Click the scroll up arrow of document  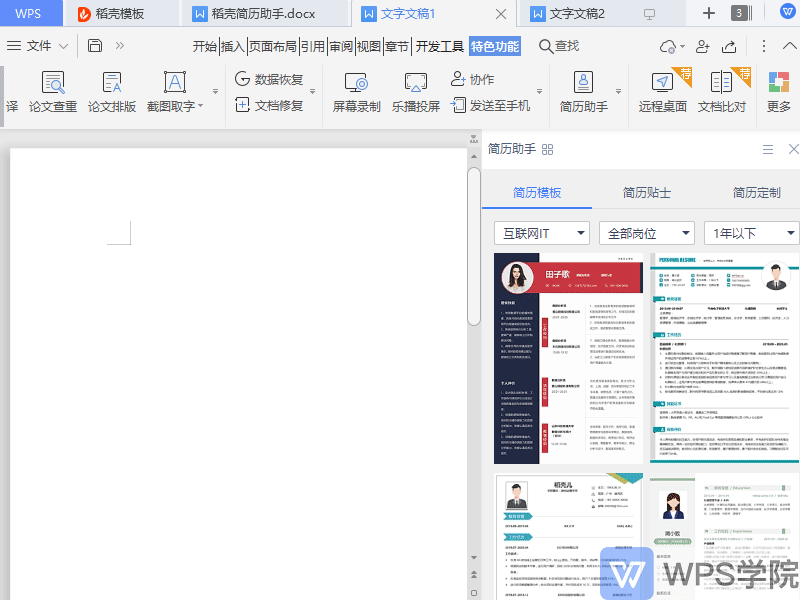(473, 157)
